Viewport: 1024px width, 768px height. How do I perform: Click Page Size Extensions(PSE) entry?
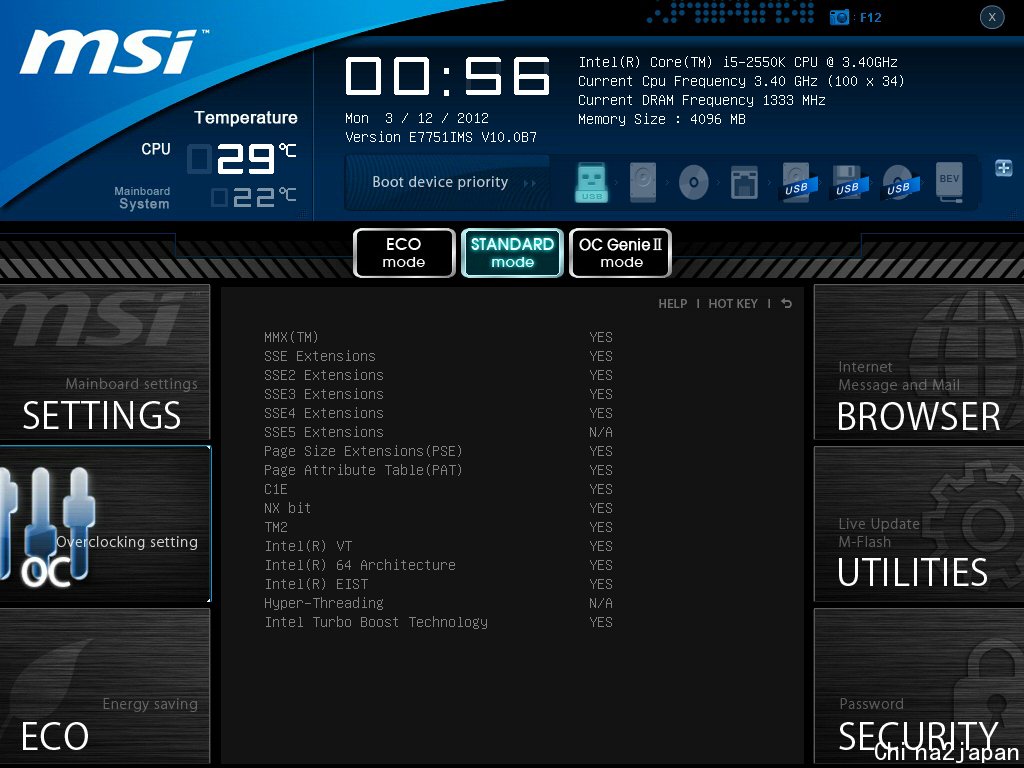pos(438,451)
